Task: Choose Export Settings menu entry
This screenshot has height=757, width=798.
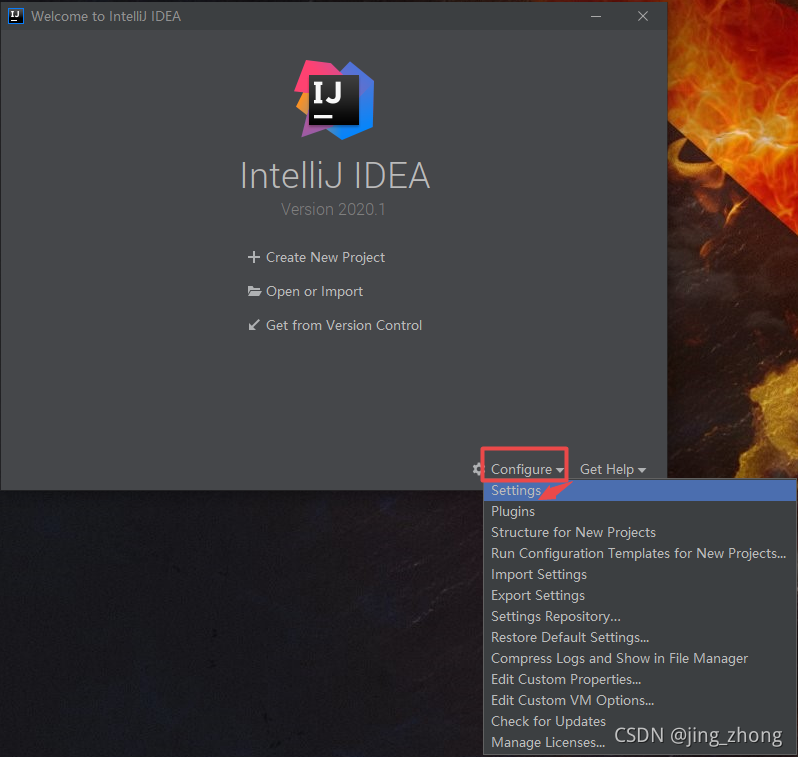Action: 640,595
